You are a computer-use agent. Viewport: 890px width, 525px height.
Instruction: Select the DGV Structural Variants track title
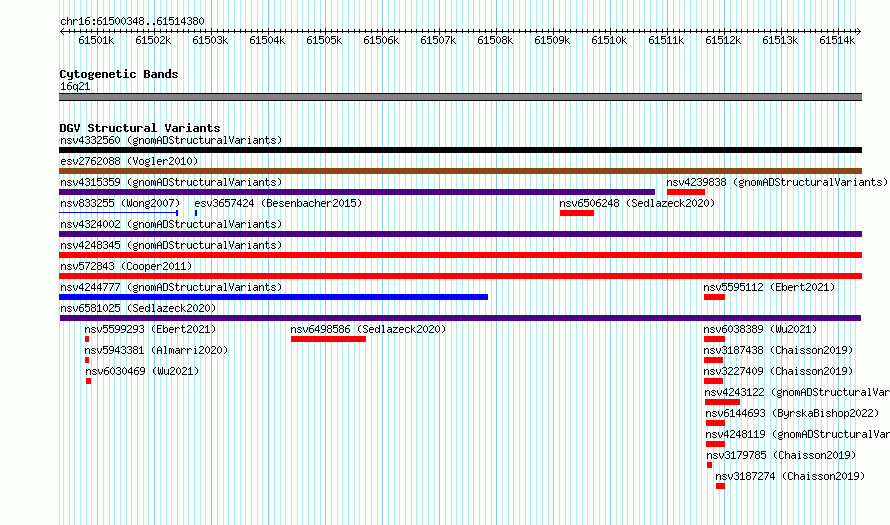(x=140, y=128)
